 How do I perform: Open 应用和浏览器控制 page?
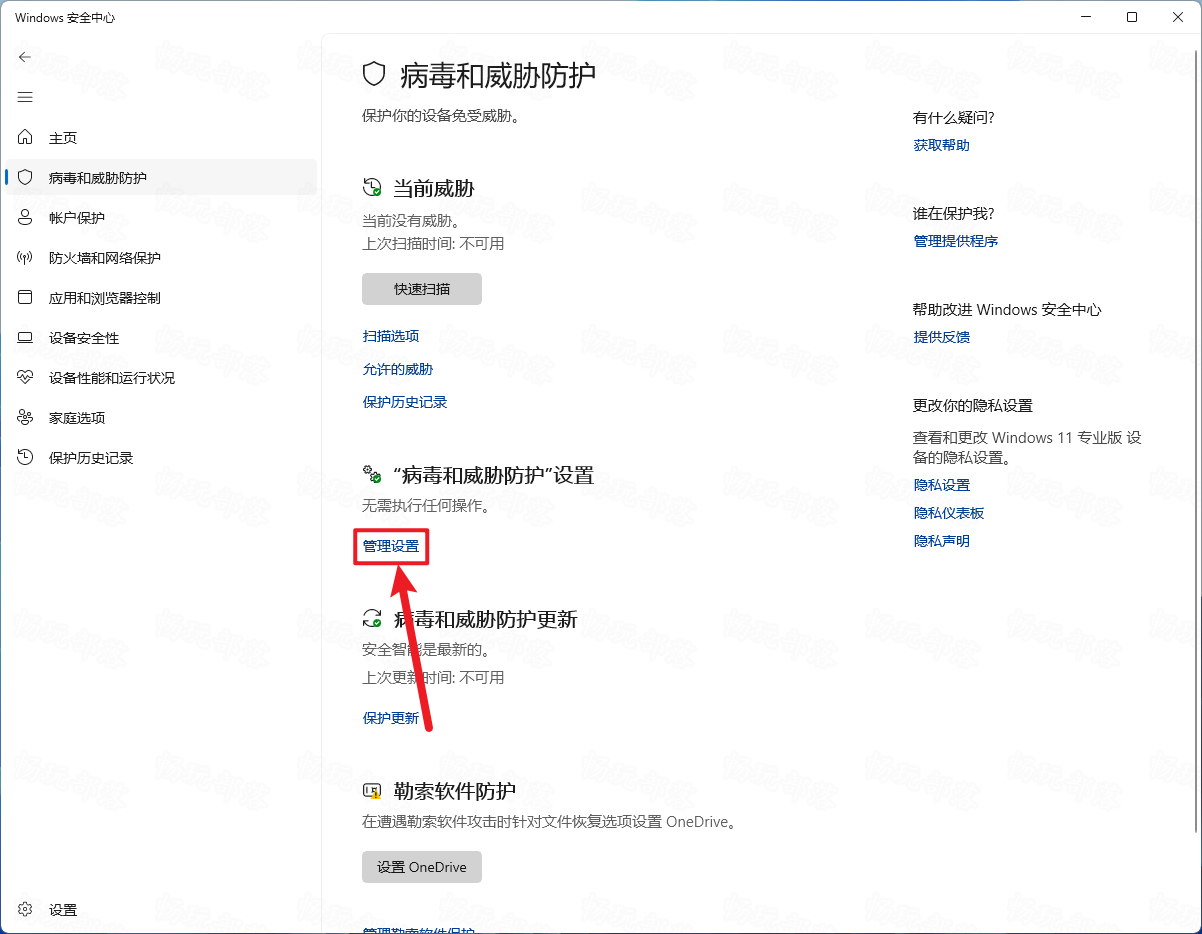[160, 298]
